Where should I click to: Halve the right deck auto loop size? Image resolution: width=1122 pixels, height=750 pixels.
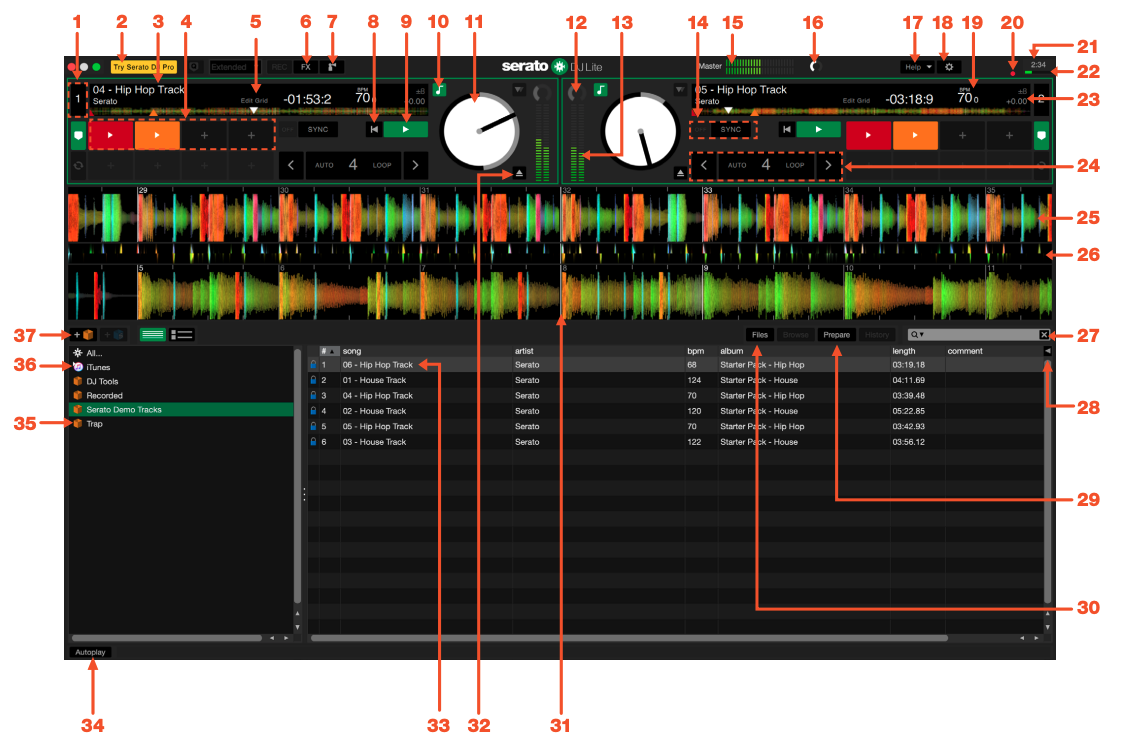(x=703, y=165)
